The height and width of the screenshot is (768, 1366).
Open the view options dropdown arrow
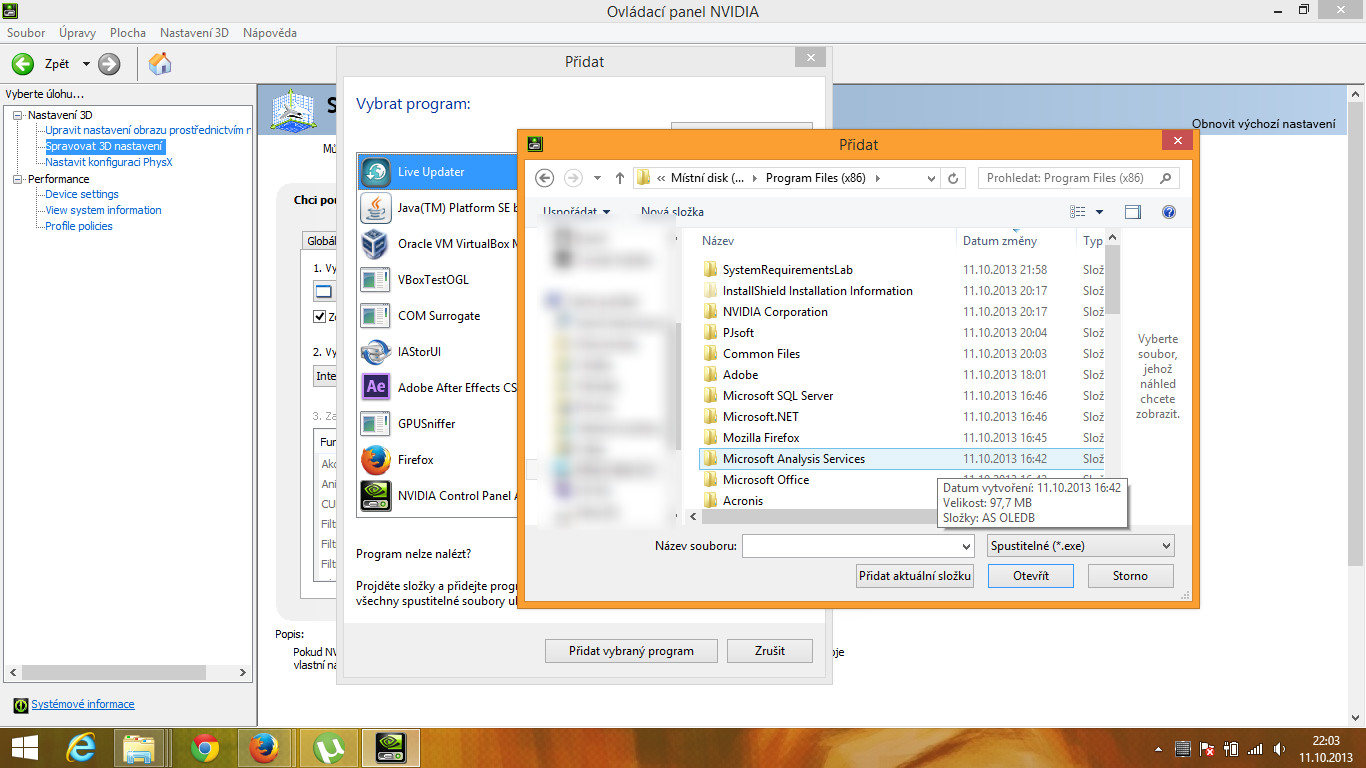click(1099, 212)
